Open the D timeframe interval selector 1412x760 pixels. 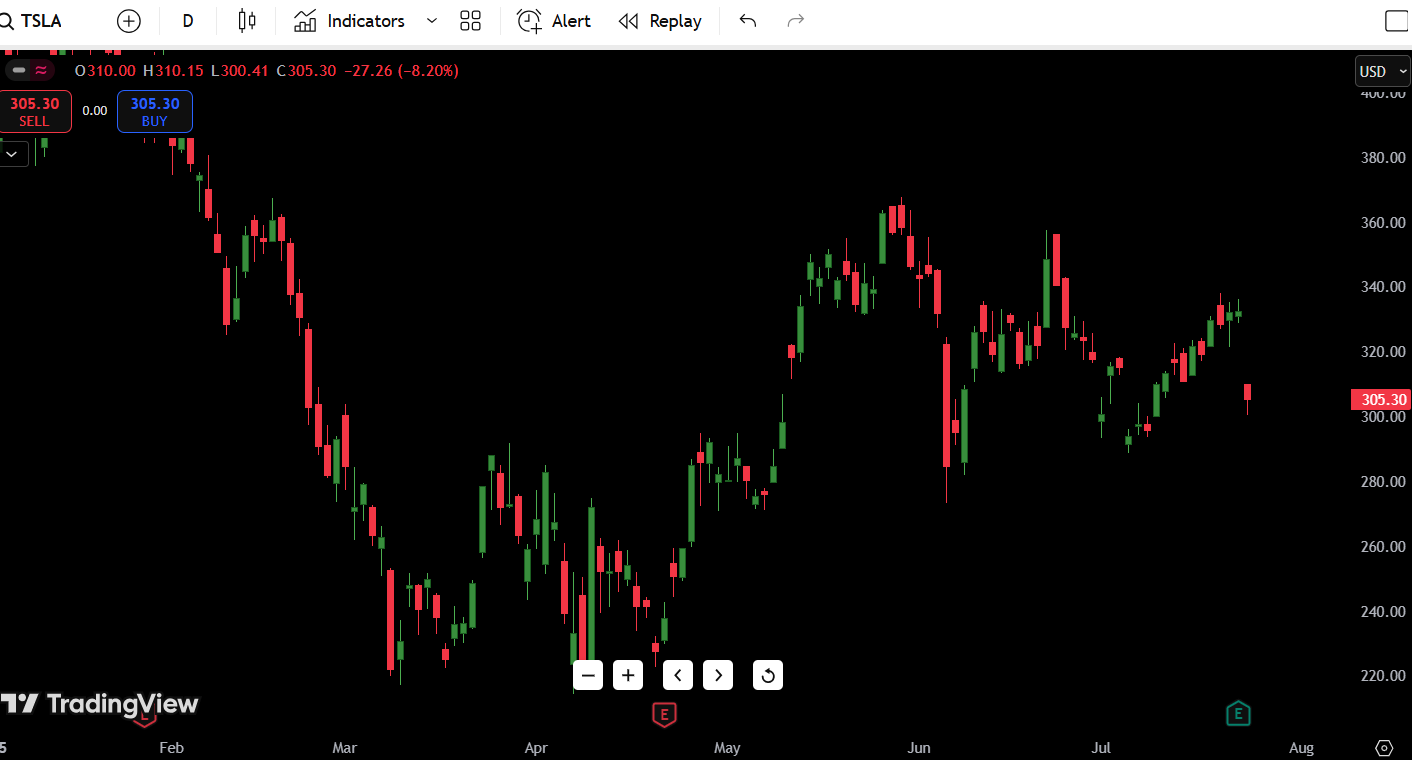pyautogui.click(x=188, y=21)
